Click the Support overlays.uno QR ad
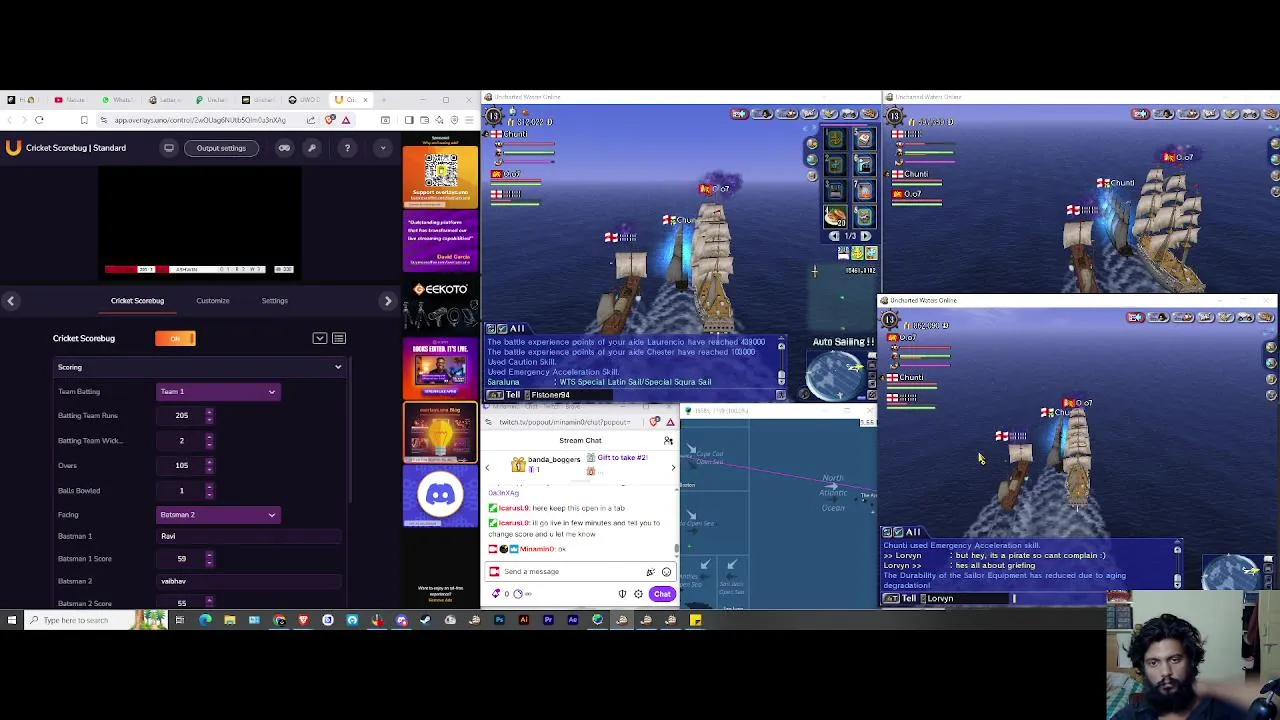The width and height of the screenshot is (1280, 720). click(440, 178)
